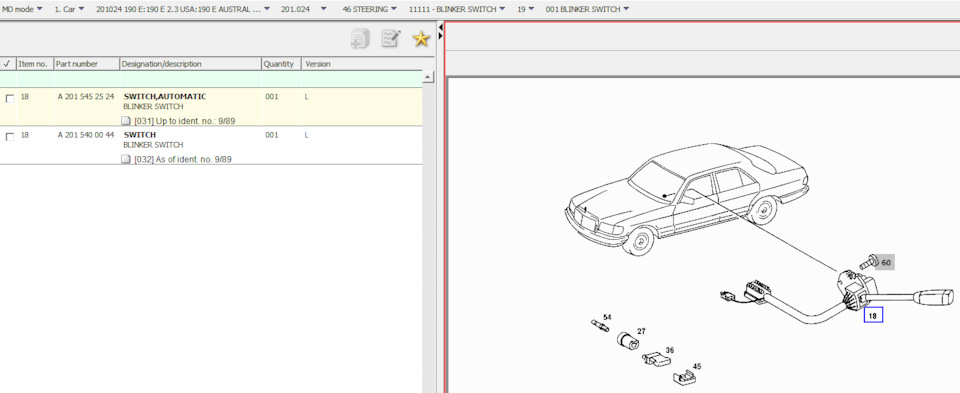Select callout 27 in the diagram
This screenshot has width=960, height=393.
641,331
